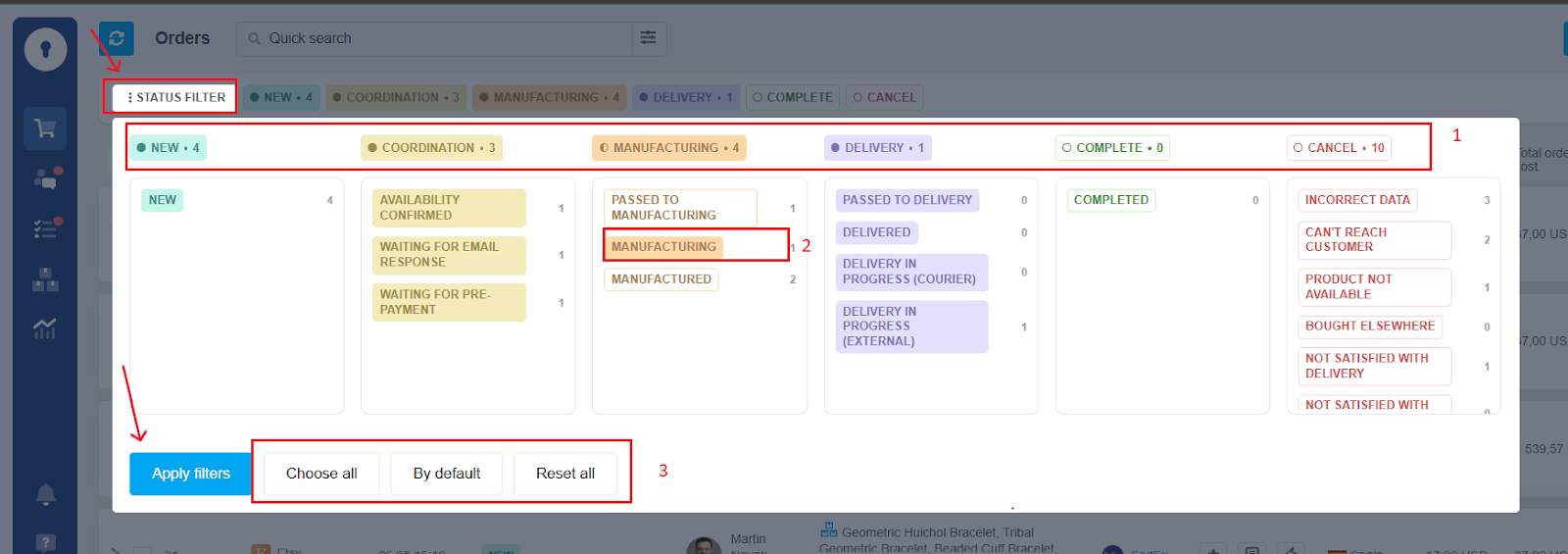Toggle PASSED TO DELIVERY status
This screenshot has width=1568, height=554.
tap(907, 200)
